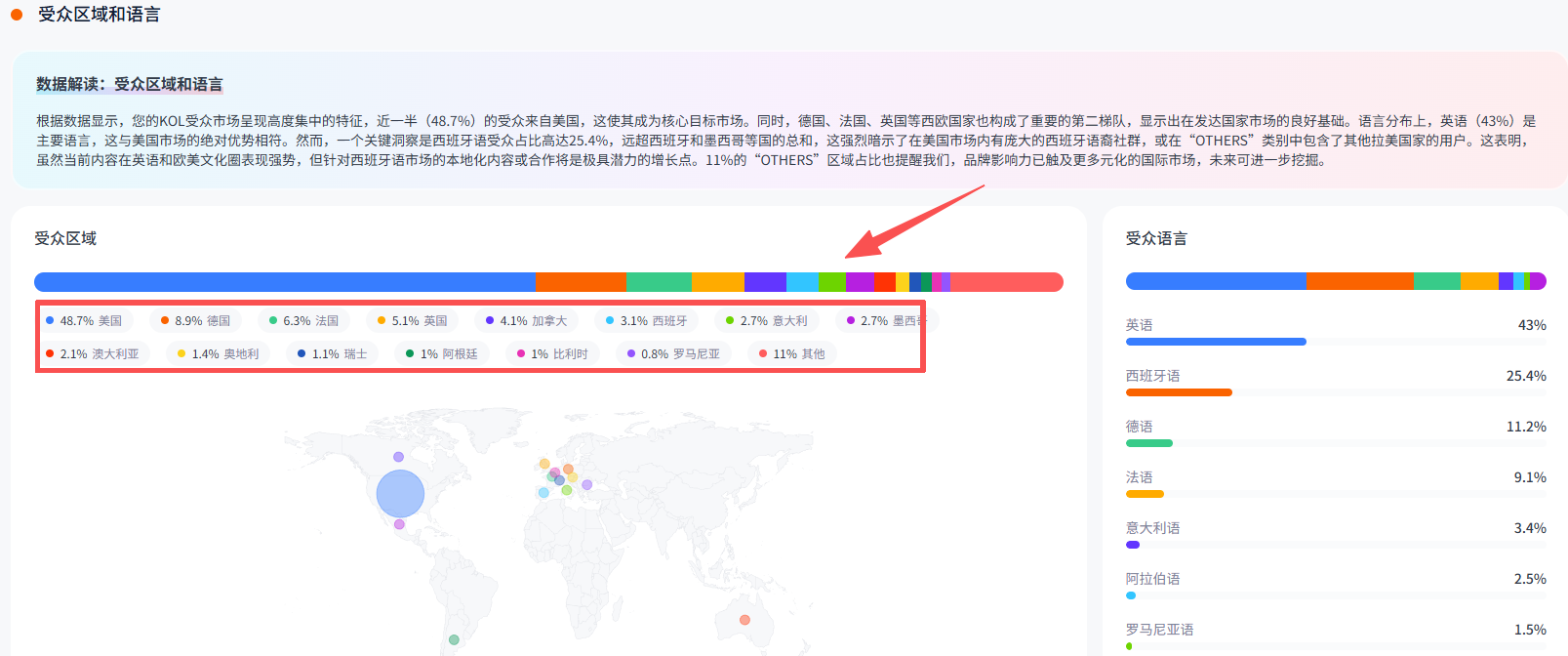Image resolution: width=1568 pixels, height=656 pixels.
Task: Click the 罗马尼亚语 language row label
Action: [x=1160, y=630]
